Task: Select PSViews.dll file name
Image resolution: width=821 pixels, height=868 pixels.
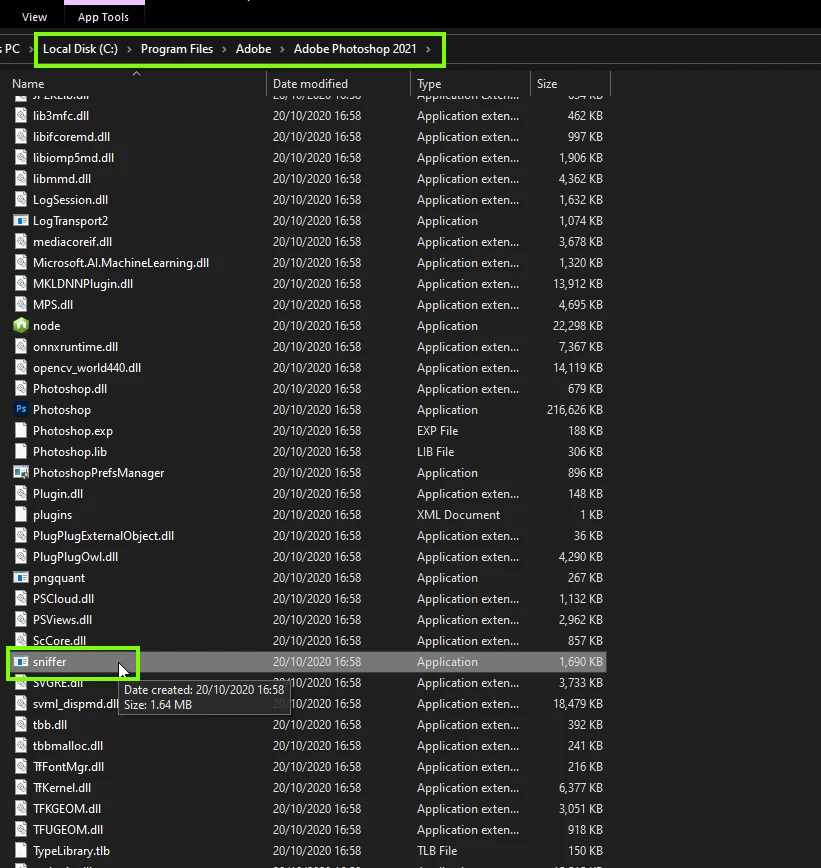Action: coord(62,620)
